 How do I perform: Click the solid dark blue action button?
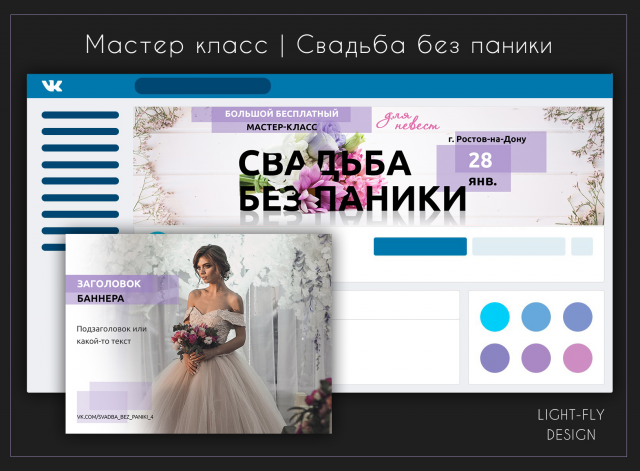[x=420, y=246]
